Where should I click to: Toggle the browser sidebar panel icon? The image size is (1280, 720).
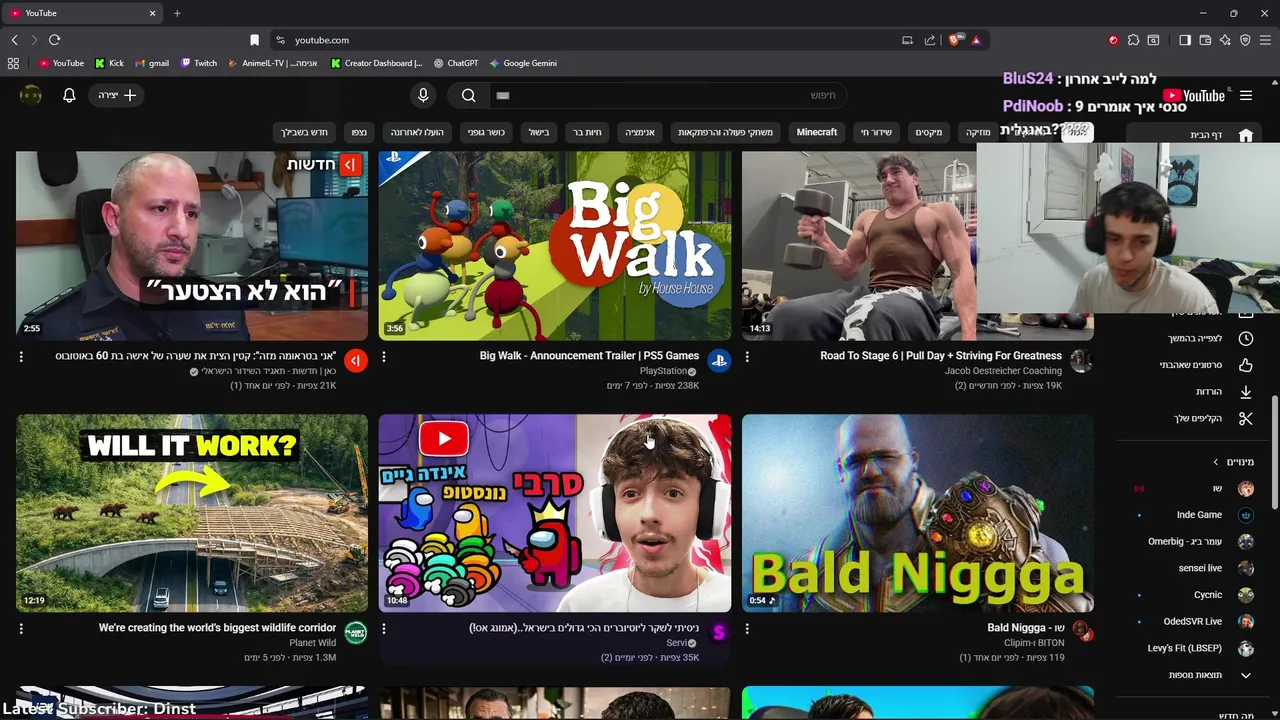1185,40
